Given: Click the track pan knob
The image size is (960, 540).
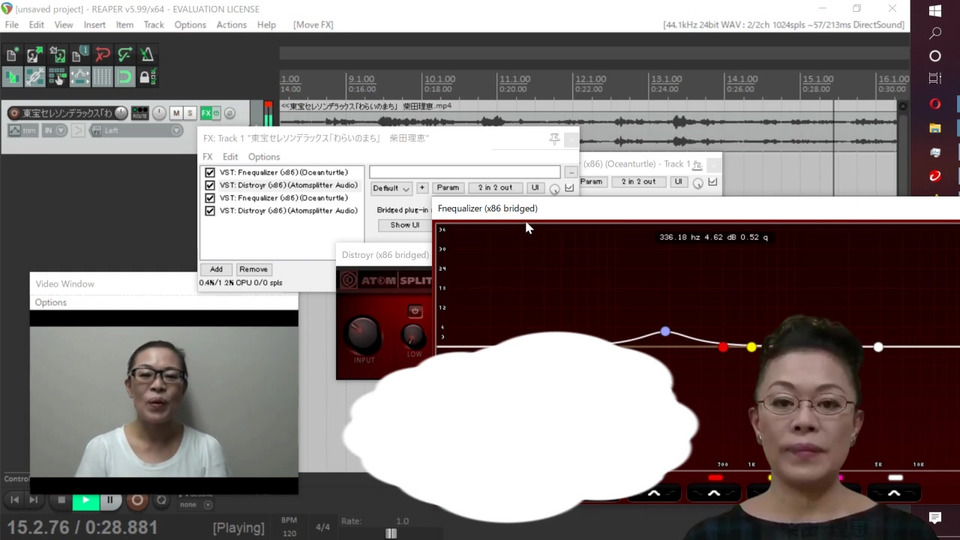Looking at the screenshot, I should 159,113.
